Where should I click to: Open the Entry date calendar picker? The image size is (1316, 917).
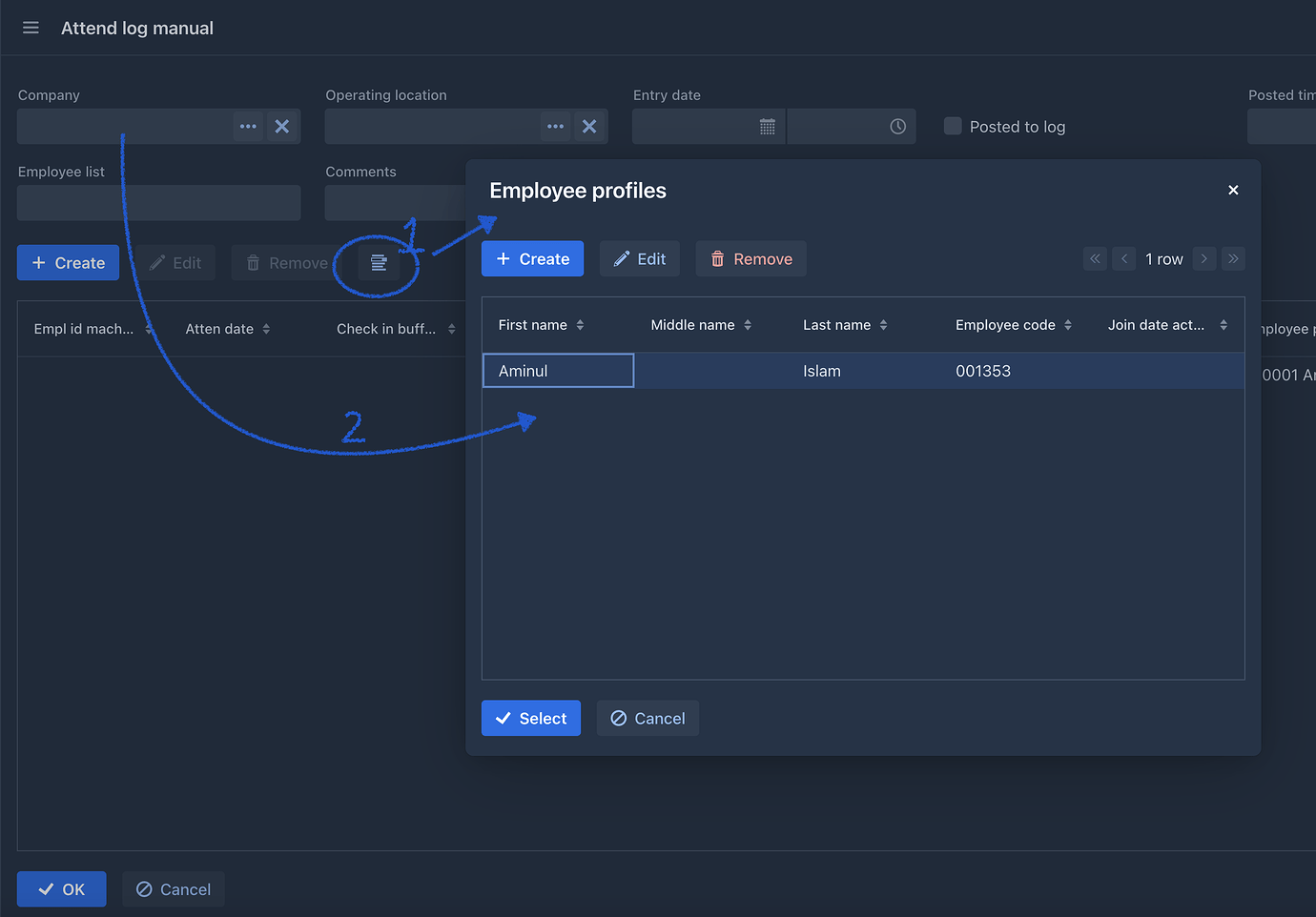(x=768, y=126)
